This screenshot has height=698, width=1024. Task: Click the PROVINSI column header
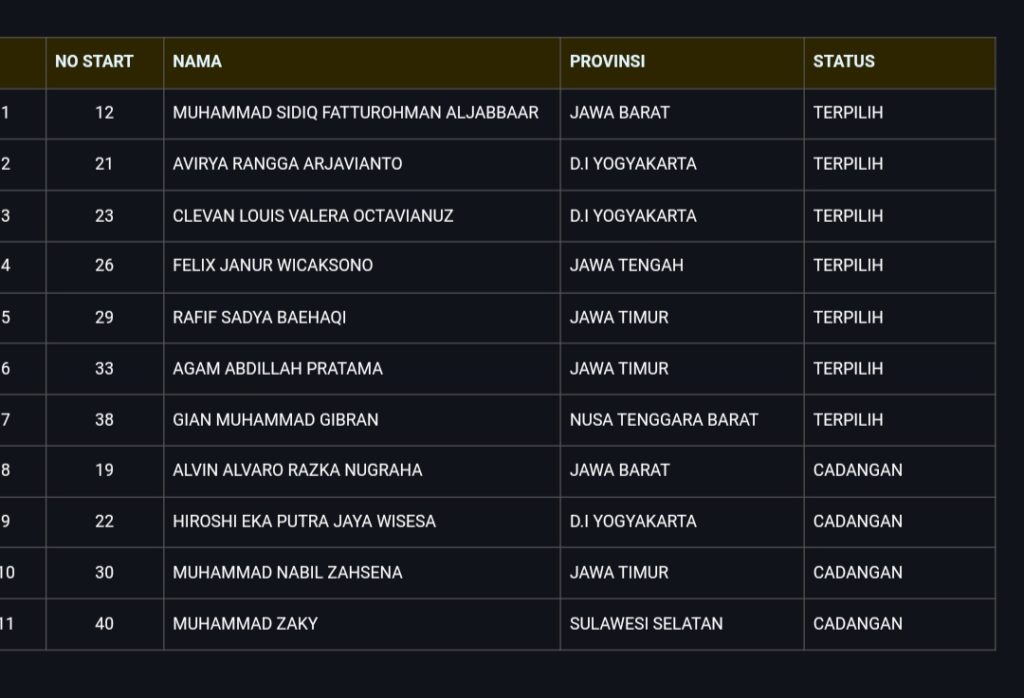[x=607, y=61]
